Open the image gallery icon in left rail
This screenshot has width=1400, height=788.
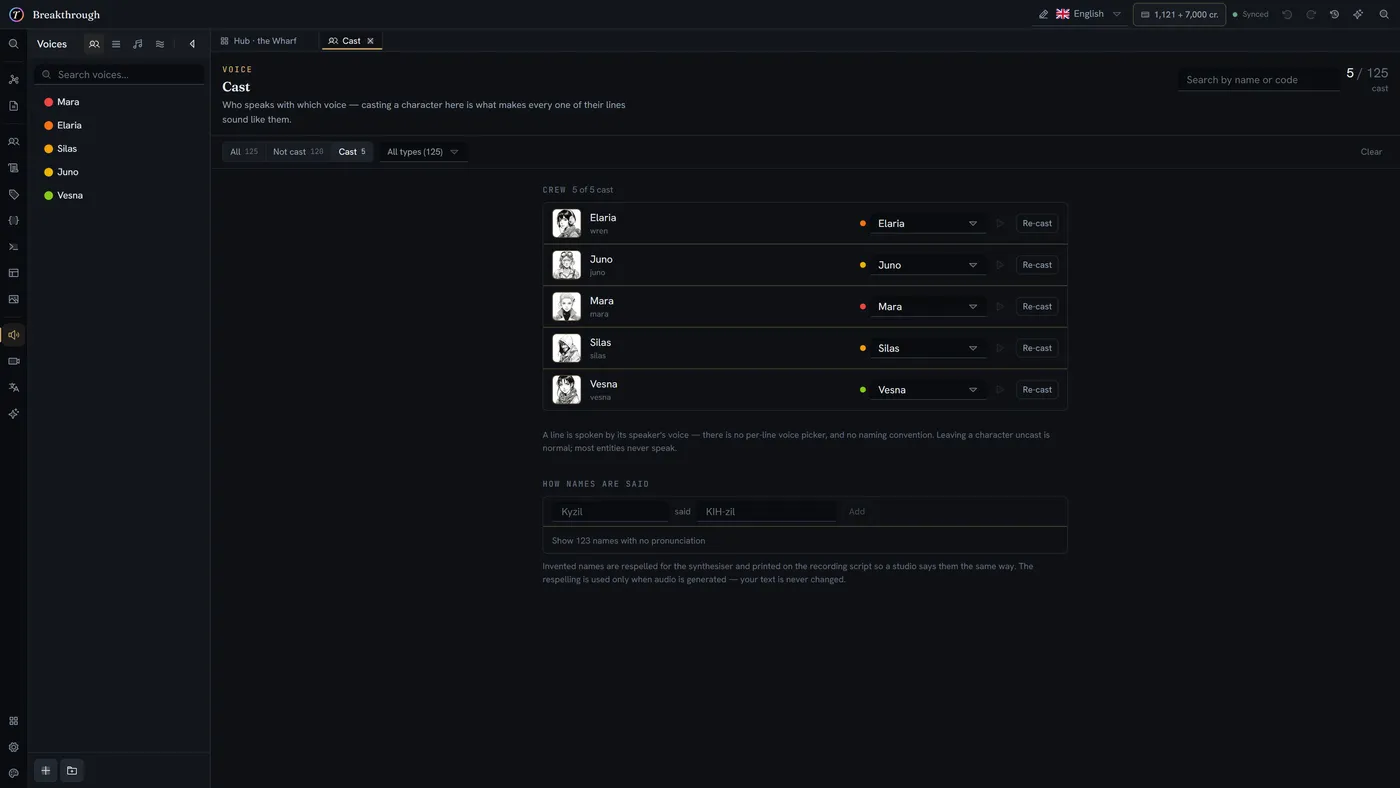coord(14,299)
